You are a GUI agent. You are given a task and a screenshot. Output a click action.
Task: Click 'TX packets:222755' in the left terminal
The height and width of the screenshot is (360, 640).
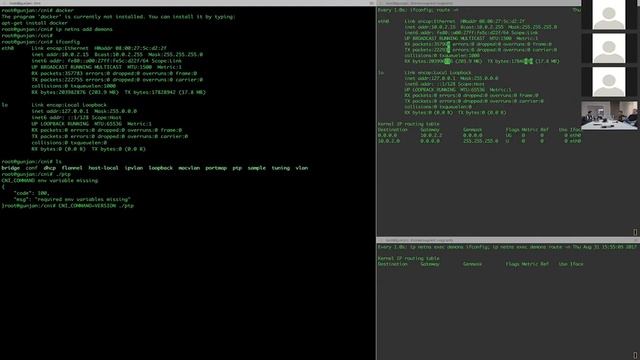[57, 80]
